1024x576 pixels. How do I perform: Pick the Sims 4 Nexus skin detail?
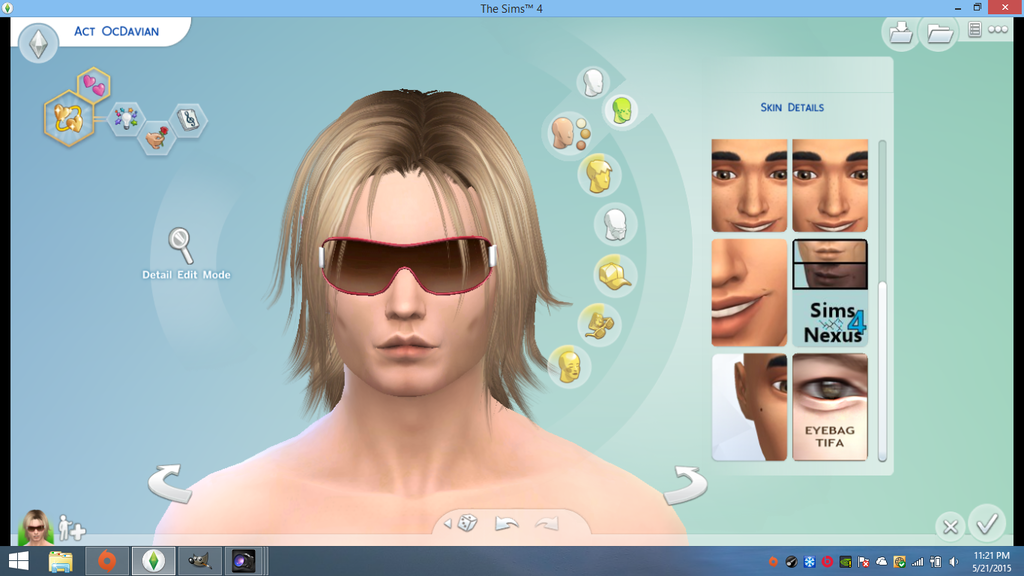tap(830, 293)
